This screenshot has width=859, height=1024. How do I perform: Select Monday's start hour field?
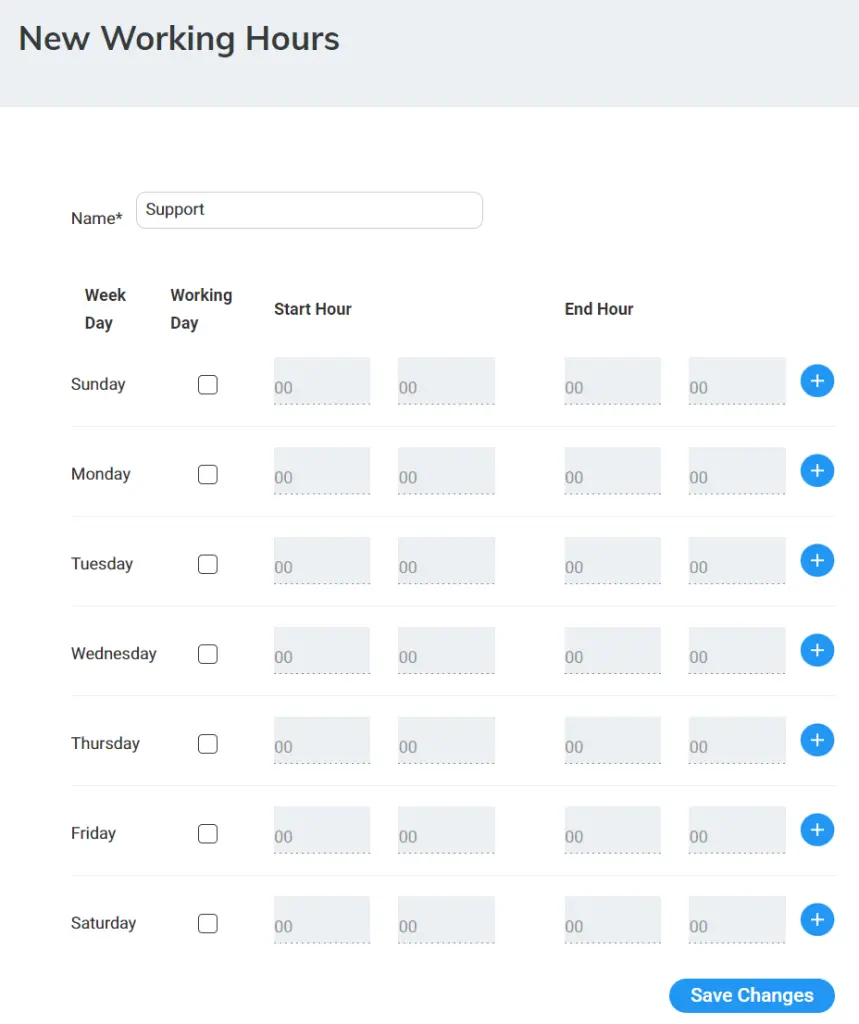(322, 471)
